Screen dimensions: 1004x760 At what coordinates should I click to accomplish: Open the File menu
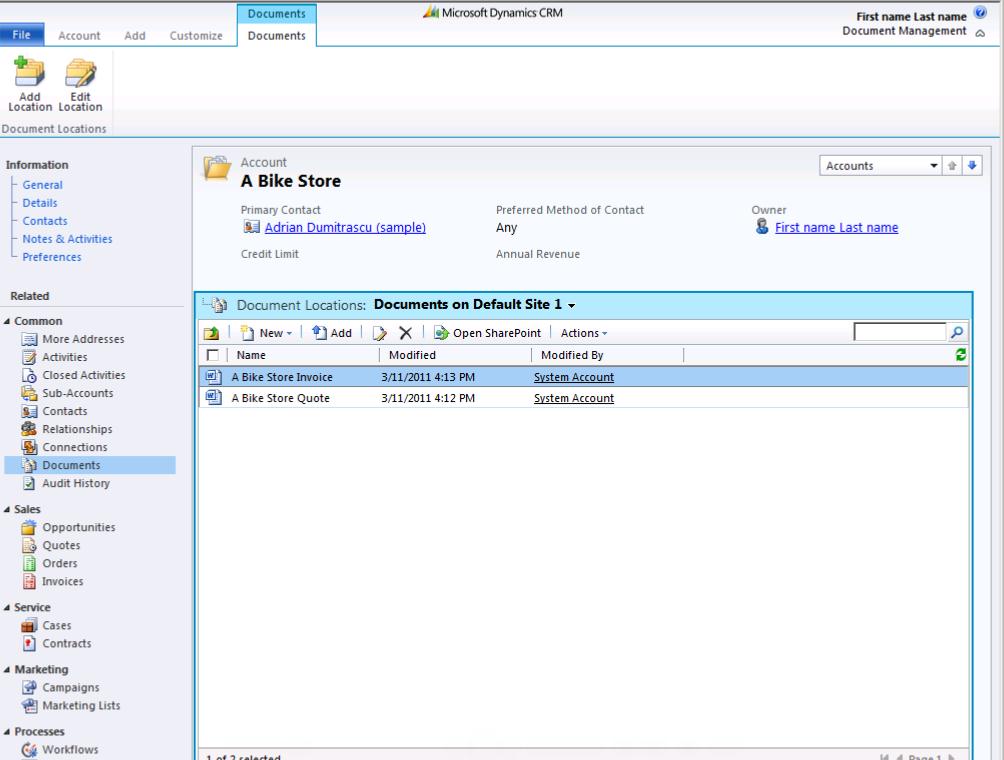20,35
